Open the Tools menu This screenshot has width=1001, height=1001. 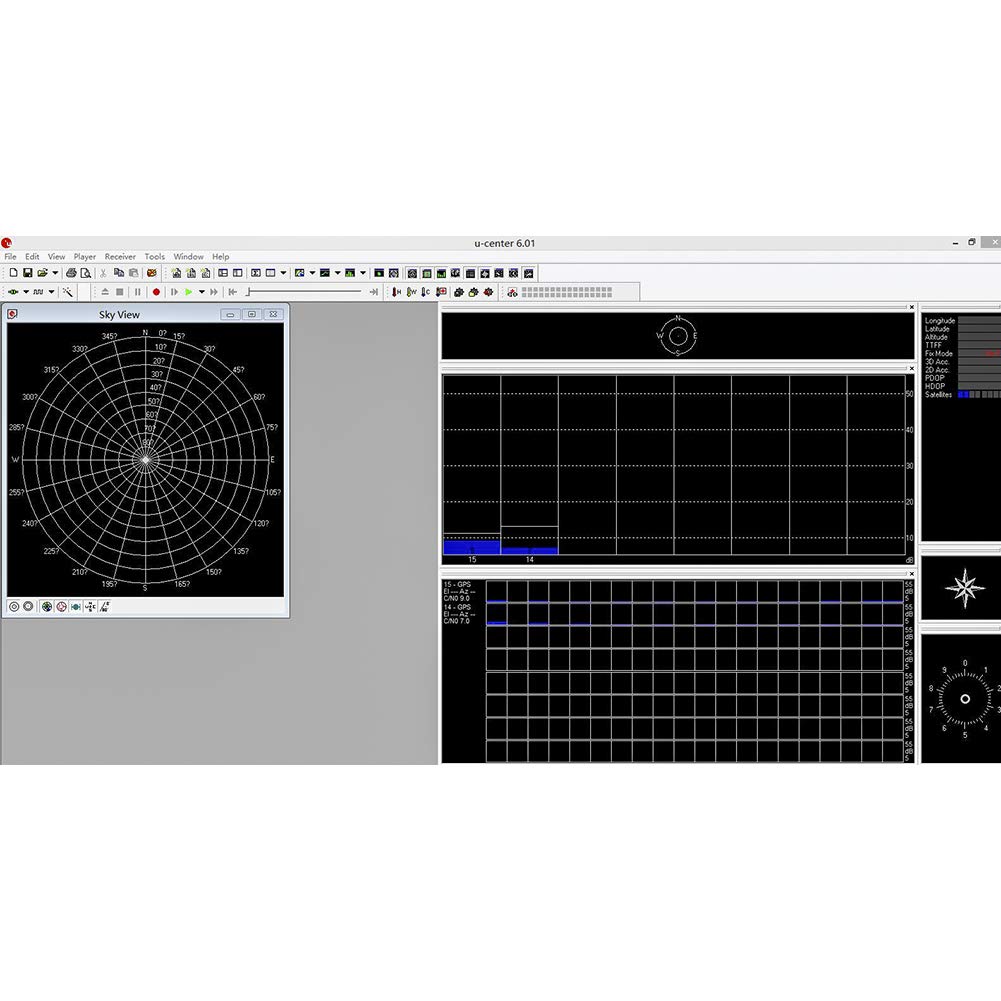pos(154,257)
